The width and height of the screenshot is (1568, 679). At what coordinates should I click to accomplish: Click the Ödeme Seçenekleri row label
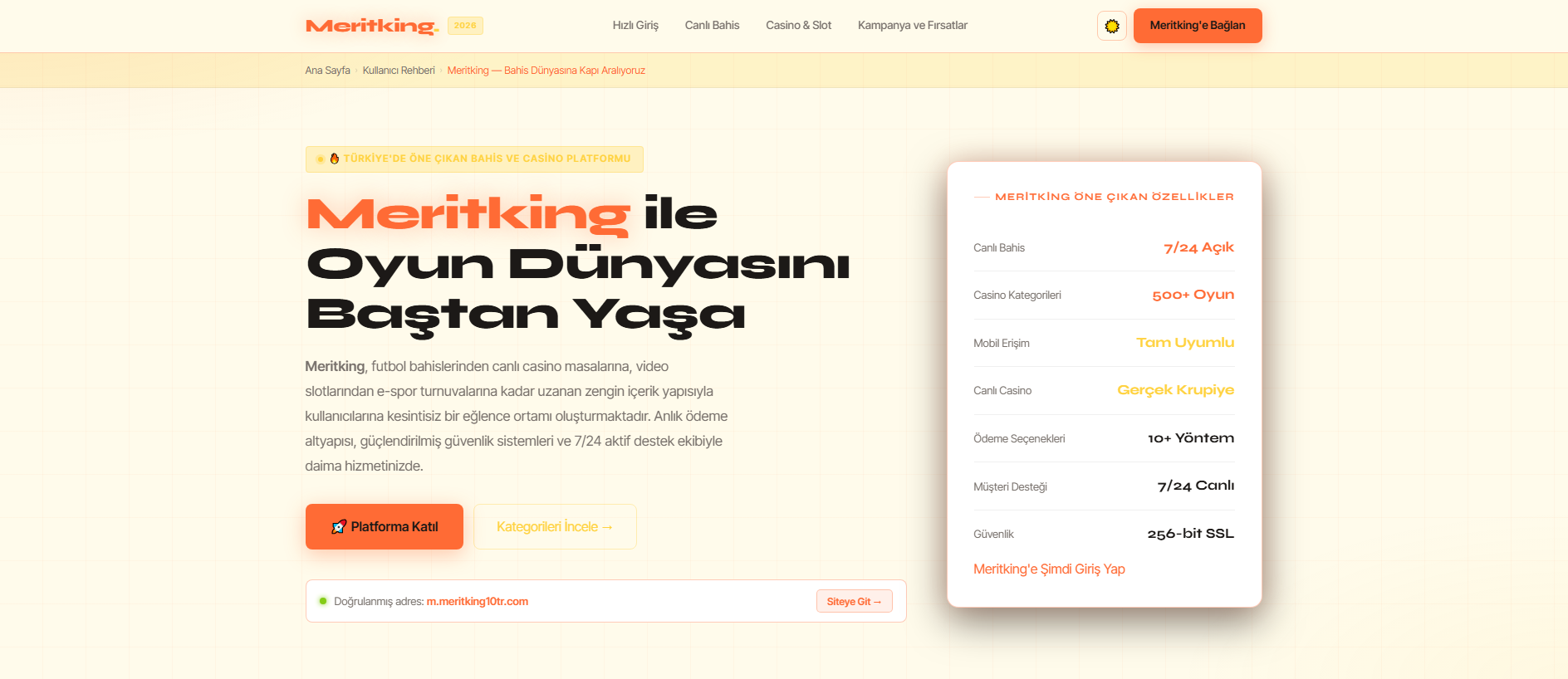pos(1019,439)
